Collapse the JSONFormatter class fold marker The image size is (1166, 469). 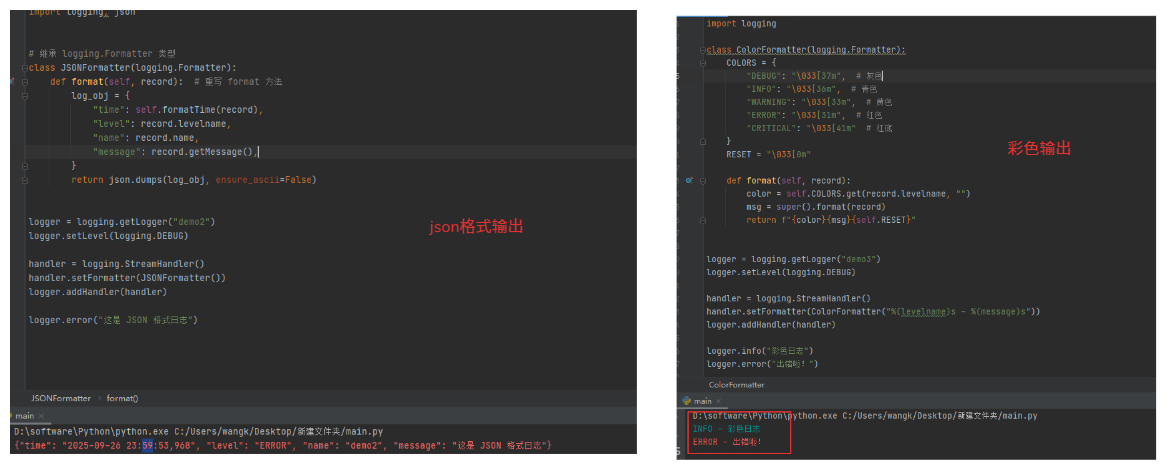(x=26, y=67)
